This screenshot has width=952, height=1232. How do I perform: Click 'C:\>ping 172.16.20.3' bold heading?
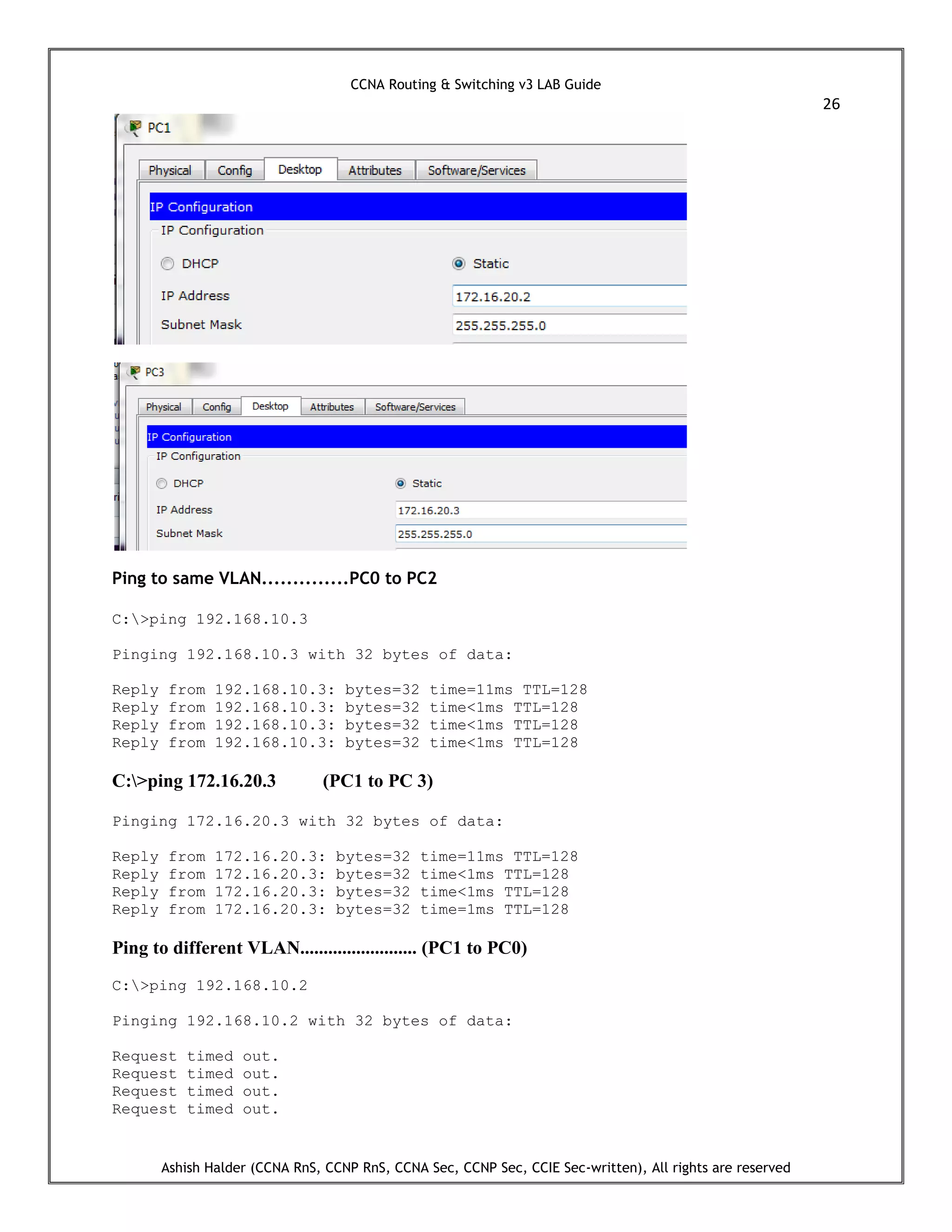pyautogui.click(x=194, y=782)
